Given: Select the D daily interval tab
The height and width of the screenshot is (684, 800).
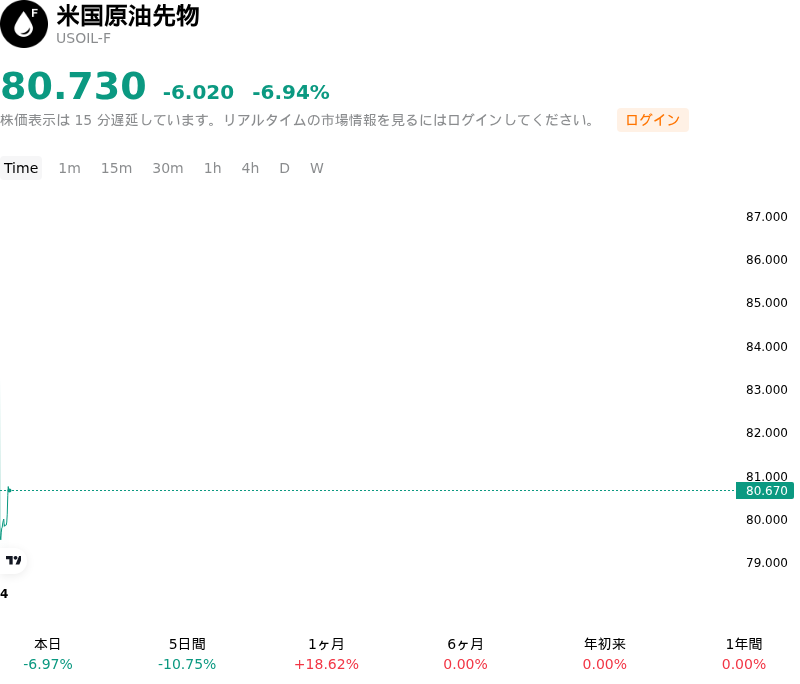Looking at the screenshot, I should (285, 168).
